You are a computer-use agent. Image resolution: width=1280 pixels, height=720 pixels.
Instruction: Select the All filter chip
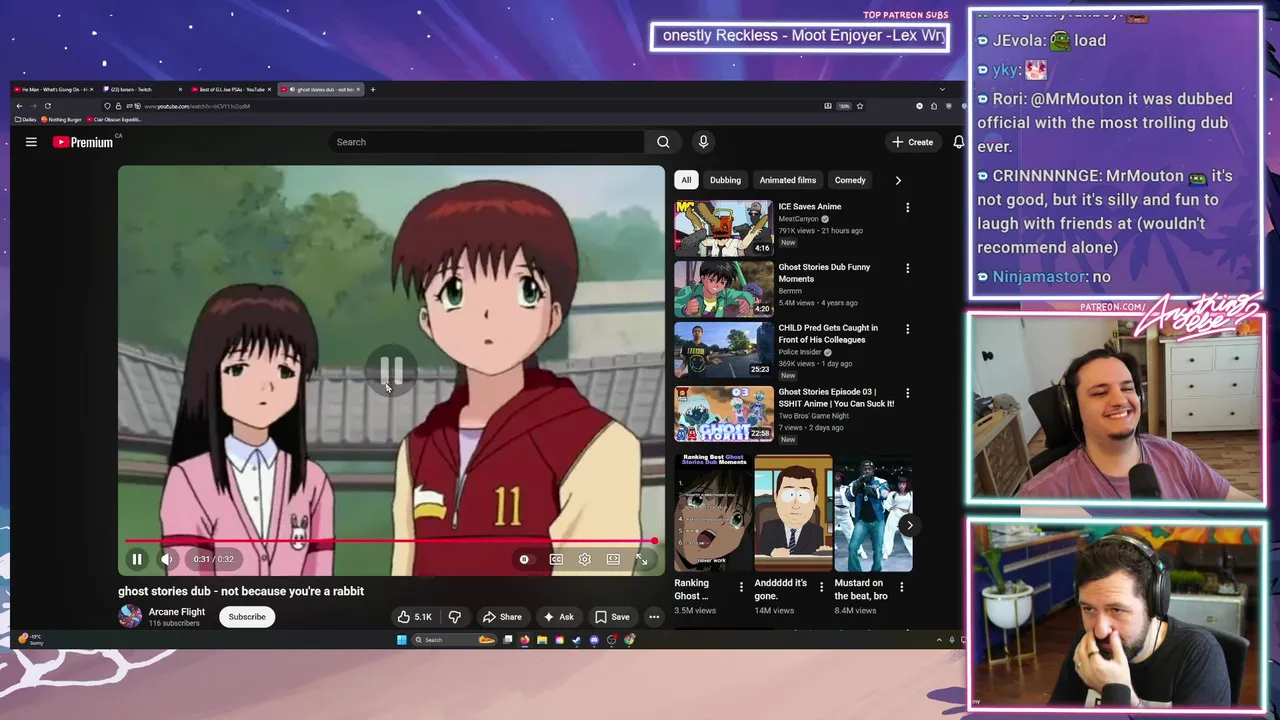[x=686, y=180]
